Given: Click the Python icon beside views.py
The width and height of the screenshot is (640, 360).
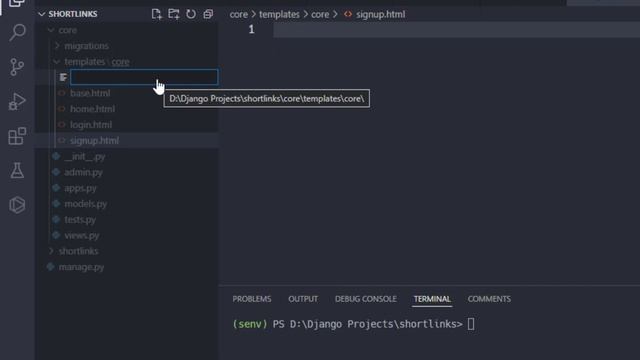Looking at the screenshot, I should tap(56, 235).
